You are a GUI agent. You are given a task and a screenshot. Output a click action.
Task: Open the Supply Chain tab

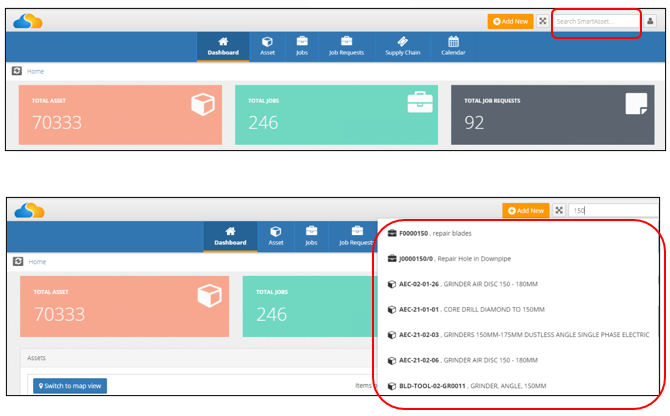pos(403,47)
